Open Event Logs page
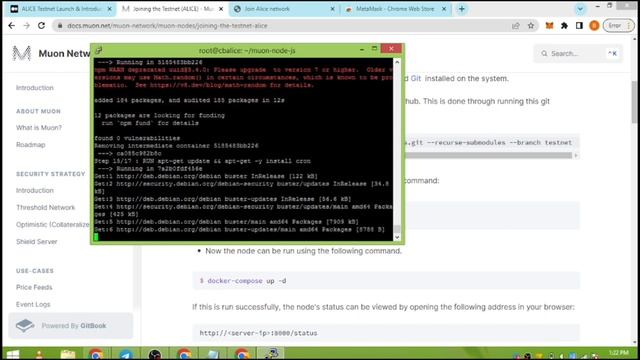The width and height of the screenshot is (640, 360). point(33,304)
